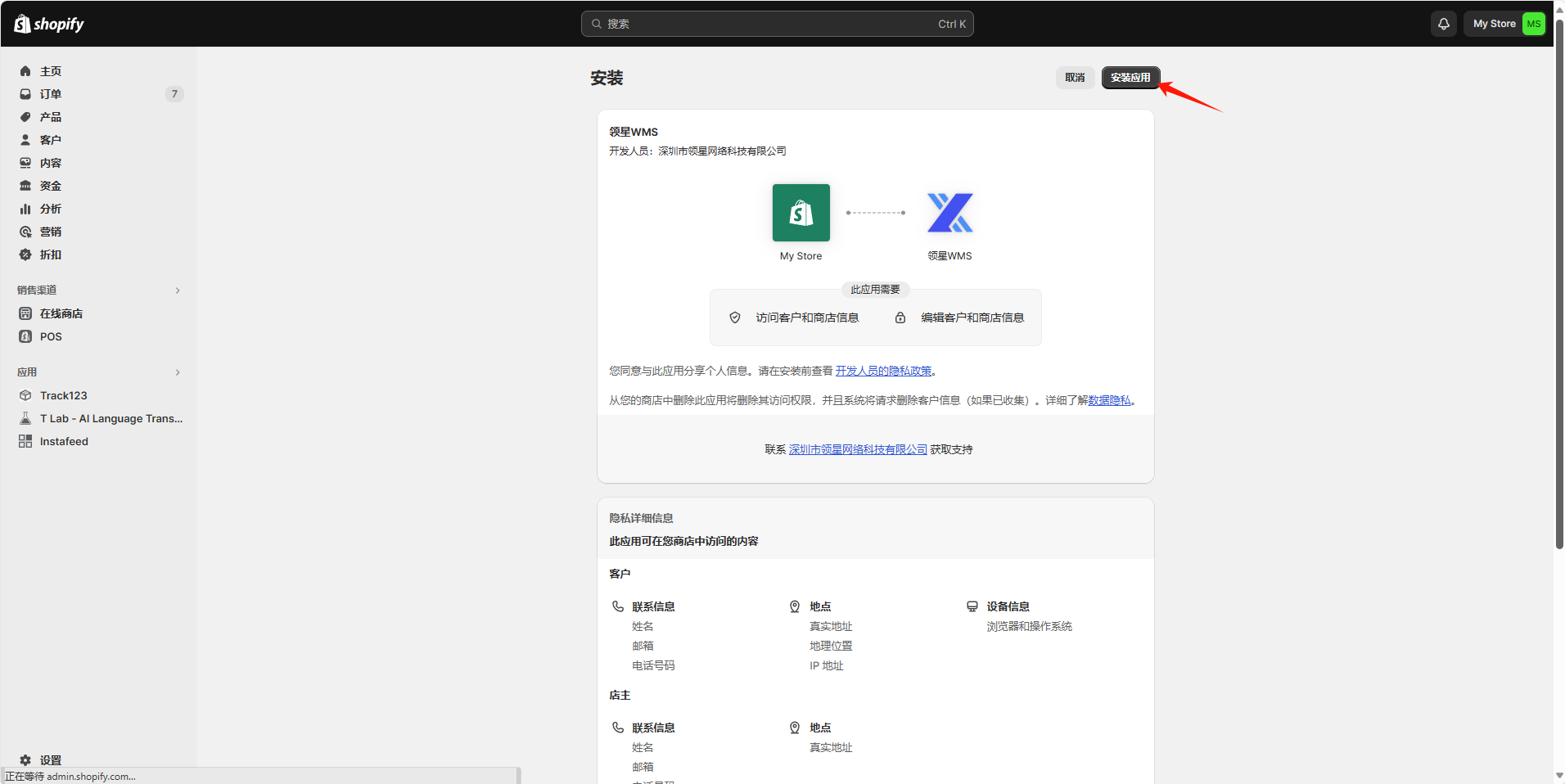Click the analytics bar chart icon
Viewport: 1565px width, 784px height.
pyautogui.click(x=25, y=209)
